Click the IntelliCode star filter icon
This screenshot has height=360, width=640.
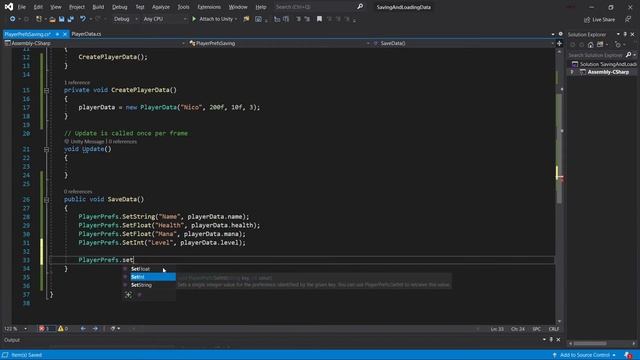[x=128, y=295]
